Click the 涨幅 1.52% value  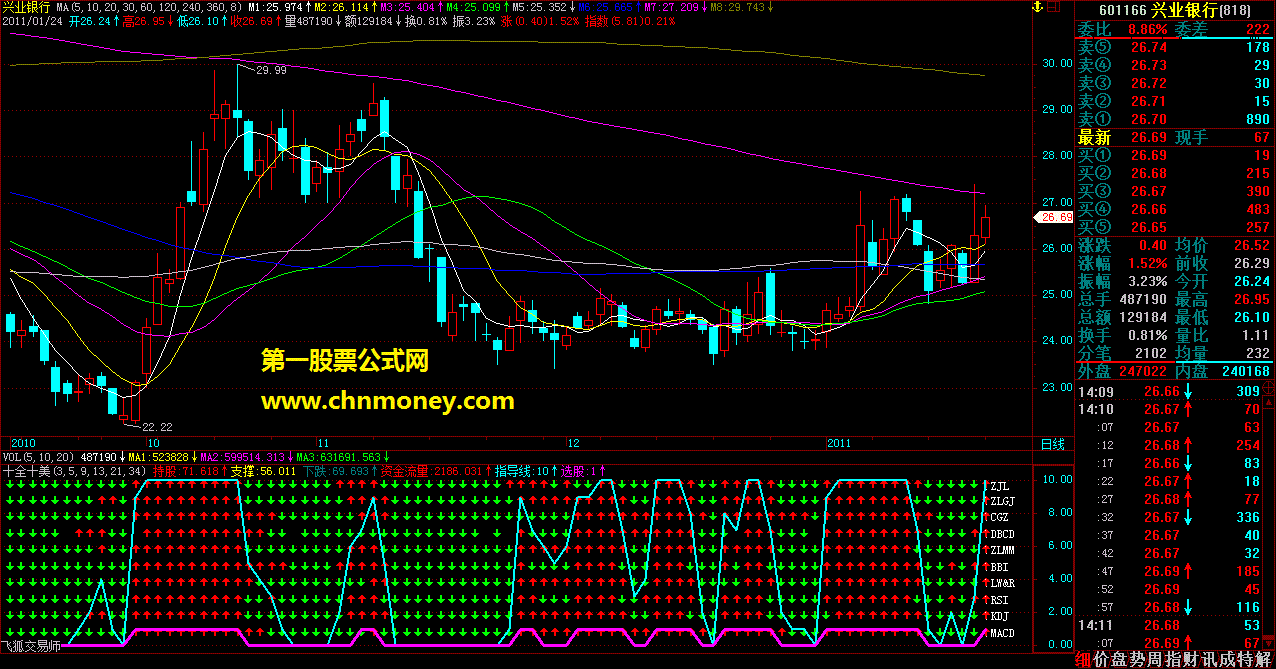pos(1148,263)
